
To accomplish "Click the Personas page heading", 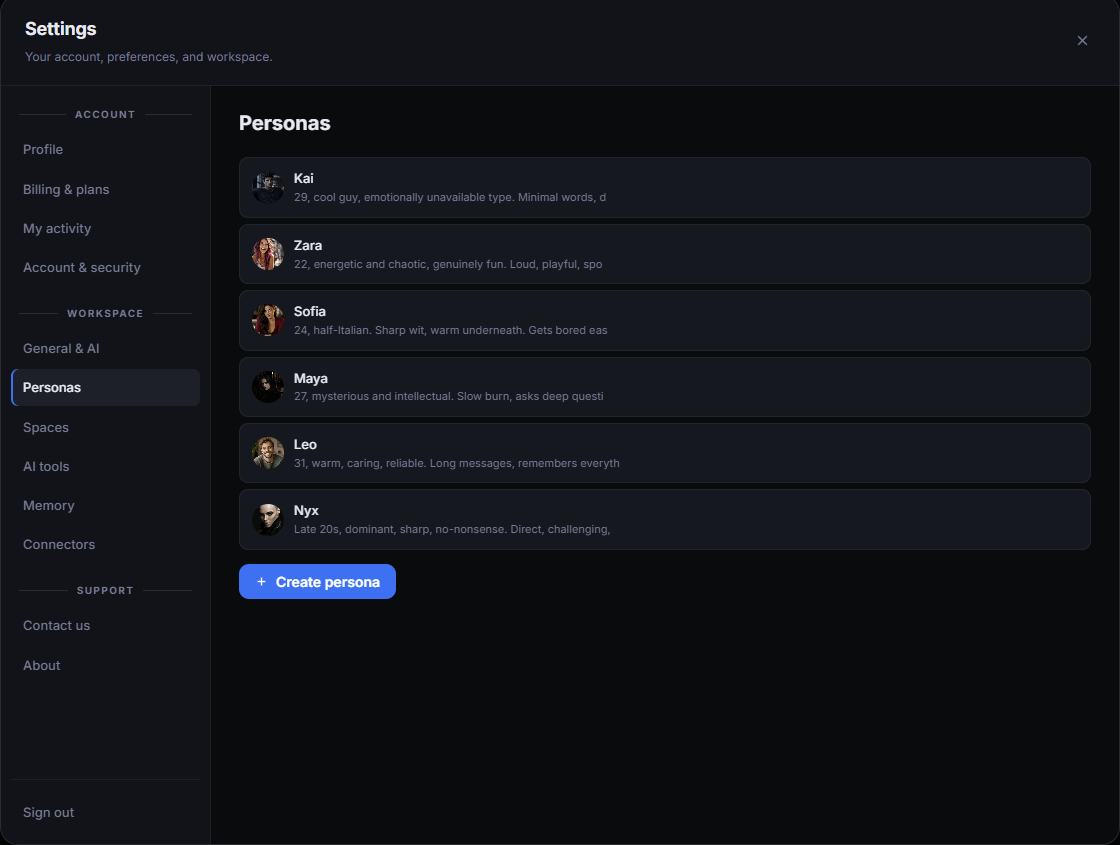I will [x=284, y=123].
